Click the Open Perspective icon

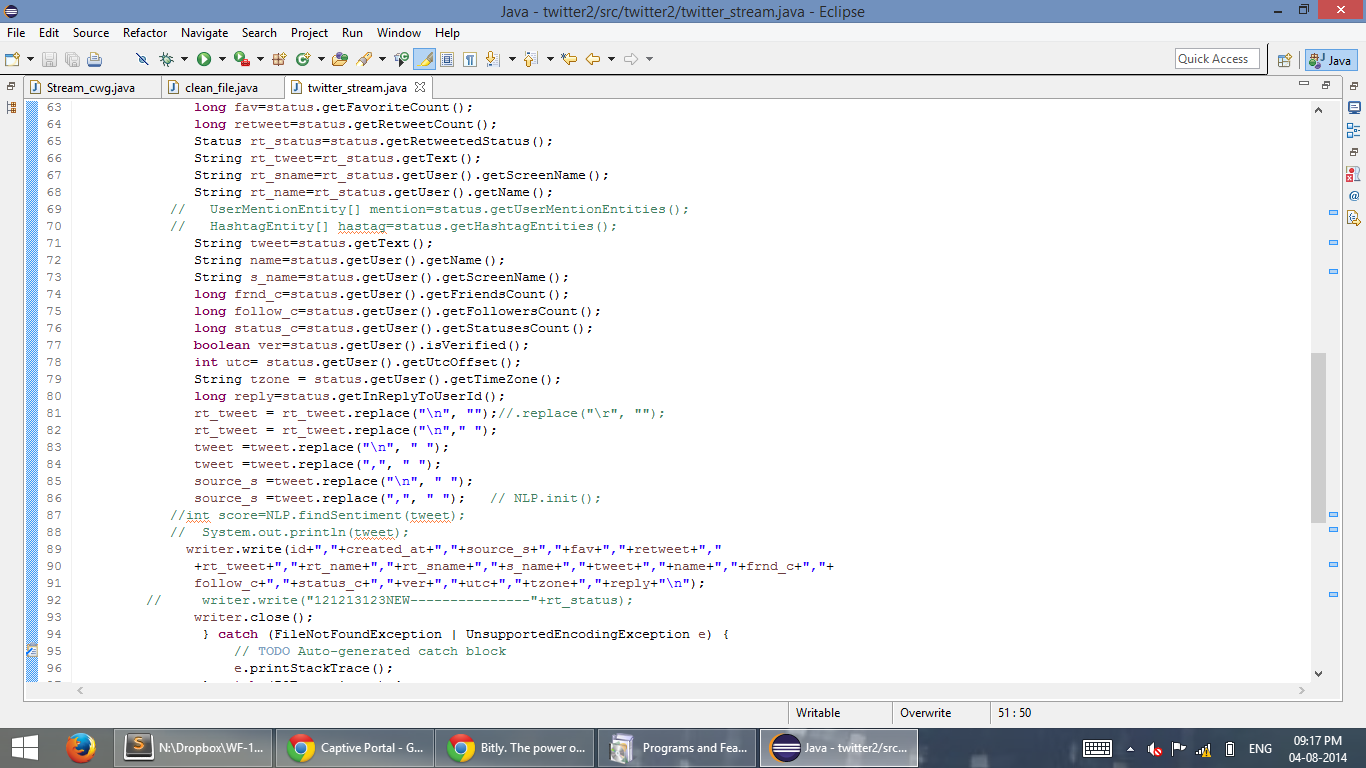(1284, 60)
